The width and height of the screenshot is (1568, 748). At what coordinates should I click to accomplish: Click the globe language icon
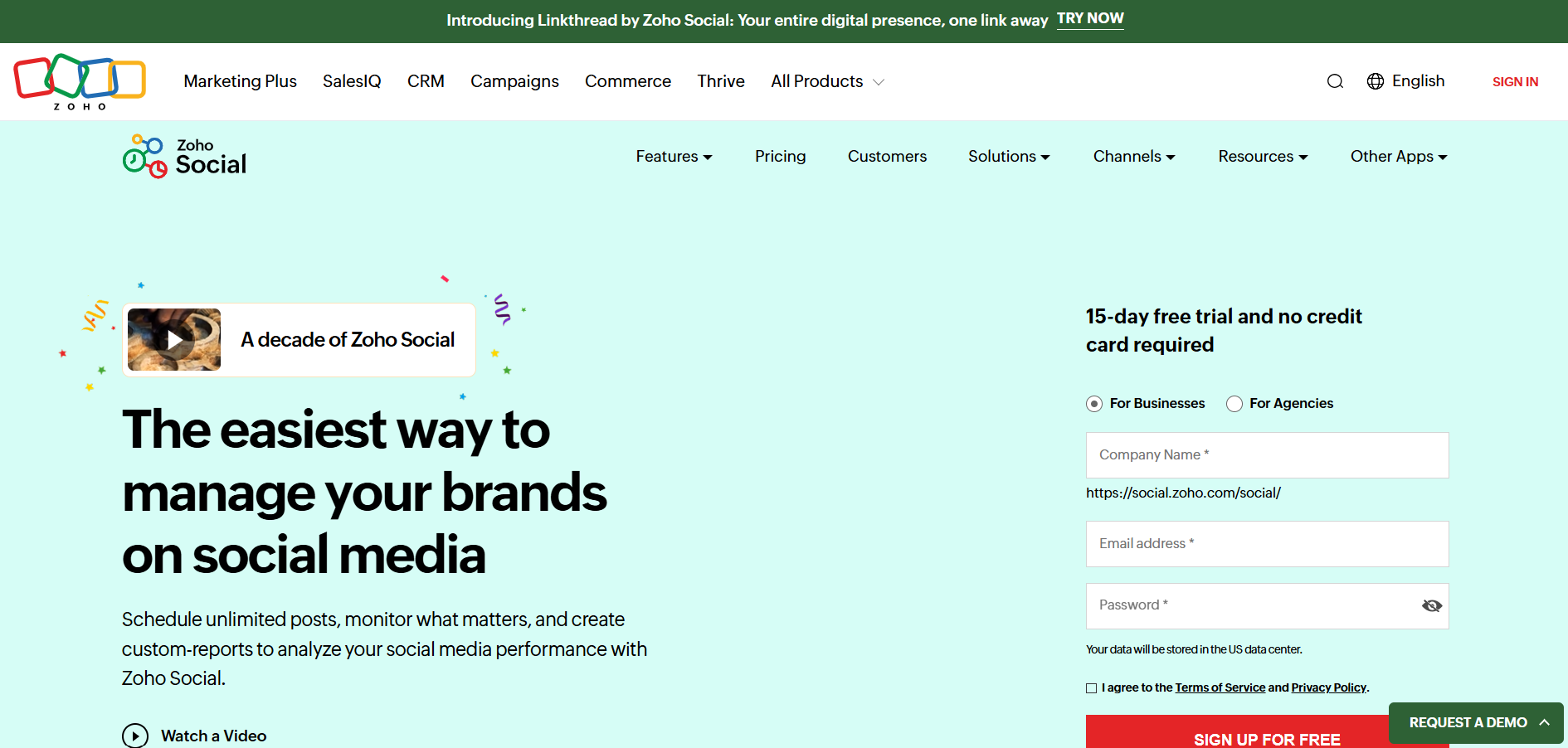(1376, 81)
